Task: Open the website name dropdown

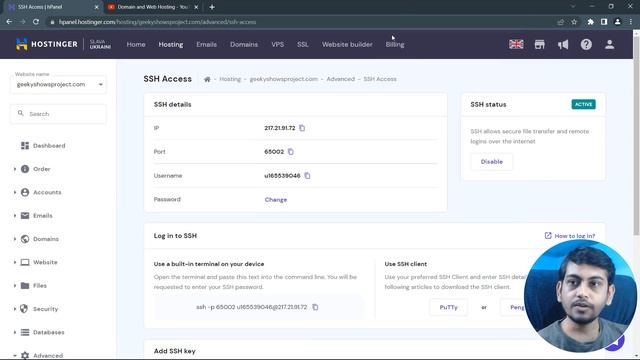Action: coord(58,84)
